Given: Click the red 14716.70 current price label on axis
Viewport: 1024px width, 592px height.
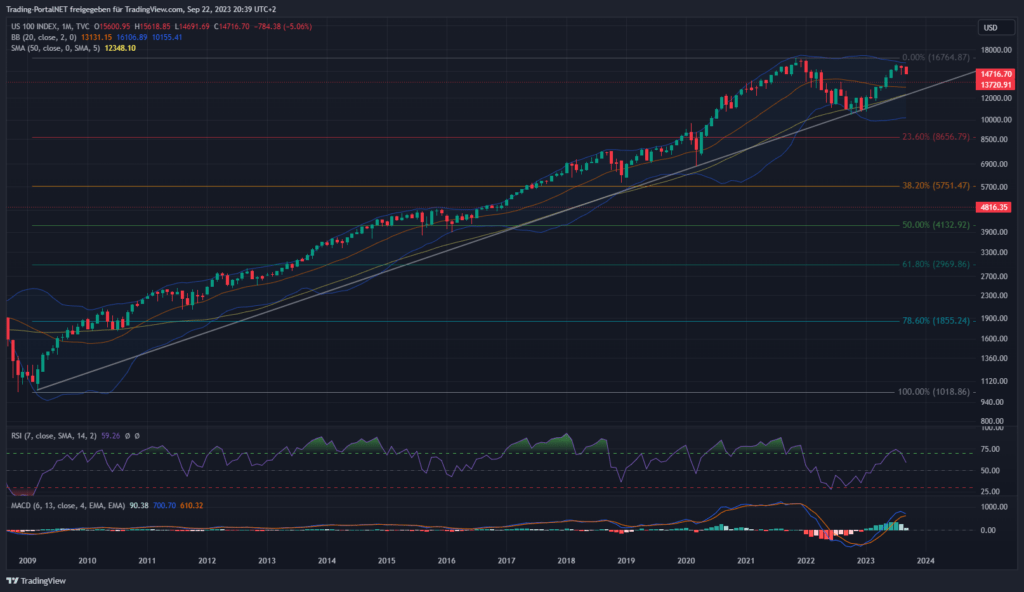Looking at the screenshot, I should (x=995, y=74).
